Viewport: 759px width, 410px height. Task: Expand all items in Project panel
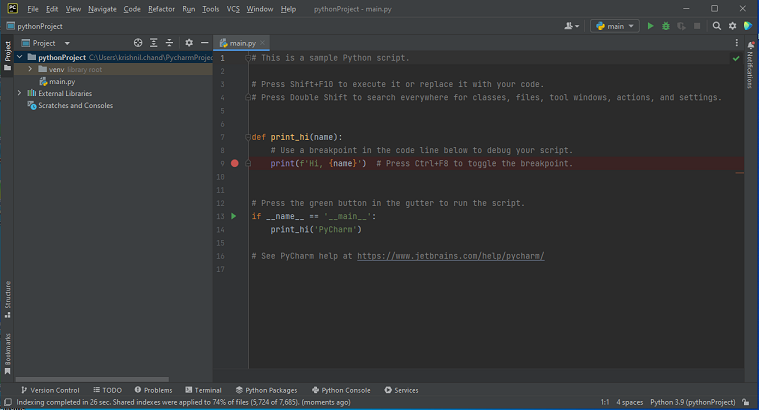pyautogui.click(x=153, y=43)
